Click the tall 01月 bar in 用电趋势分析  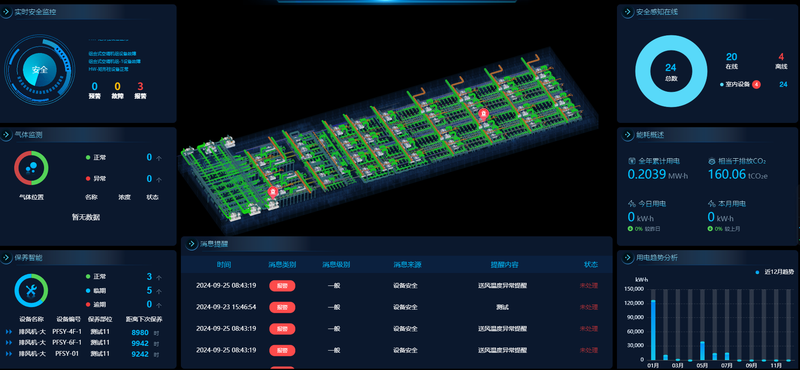(x=653, y=330)
